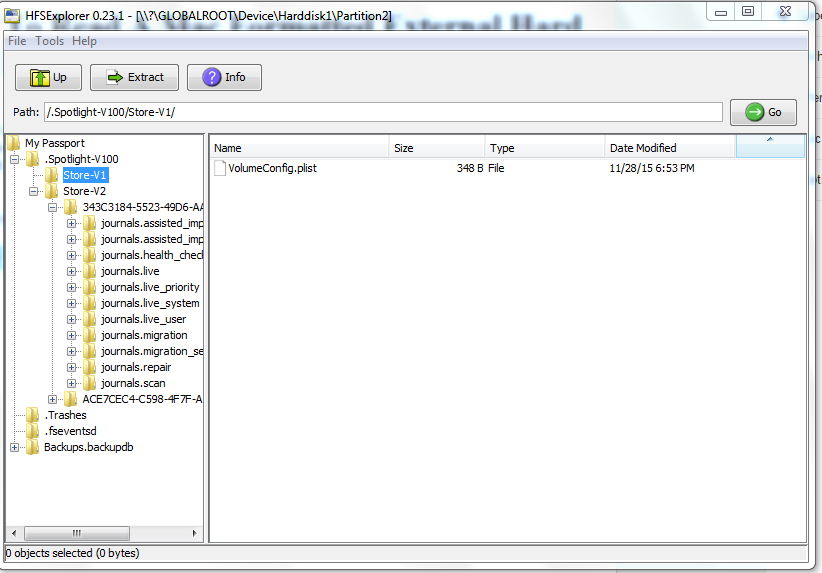The image size is (822, 573).
Task: Open the Help menu
Action: 84,41
